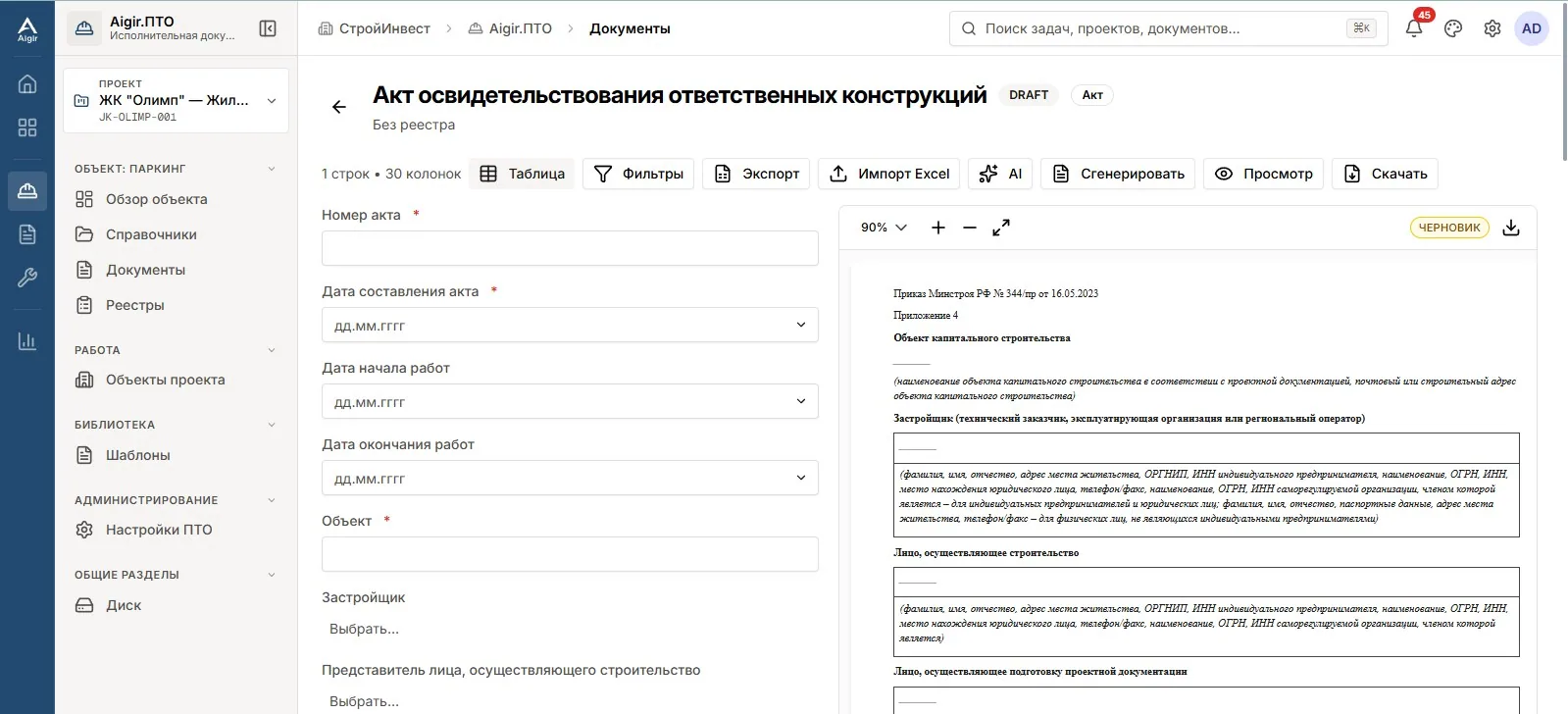Click the Экспорт button

click(756, 174)
